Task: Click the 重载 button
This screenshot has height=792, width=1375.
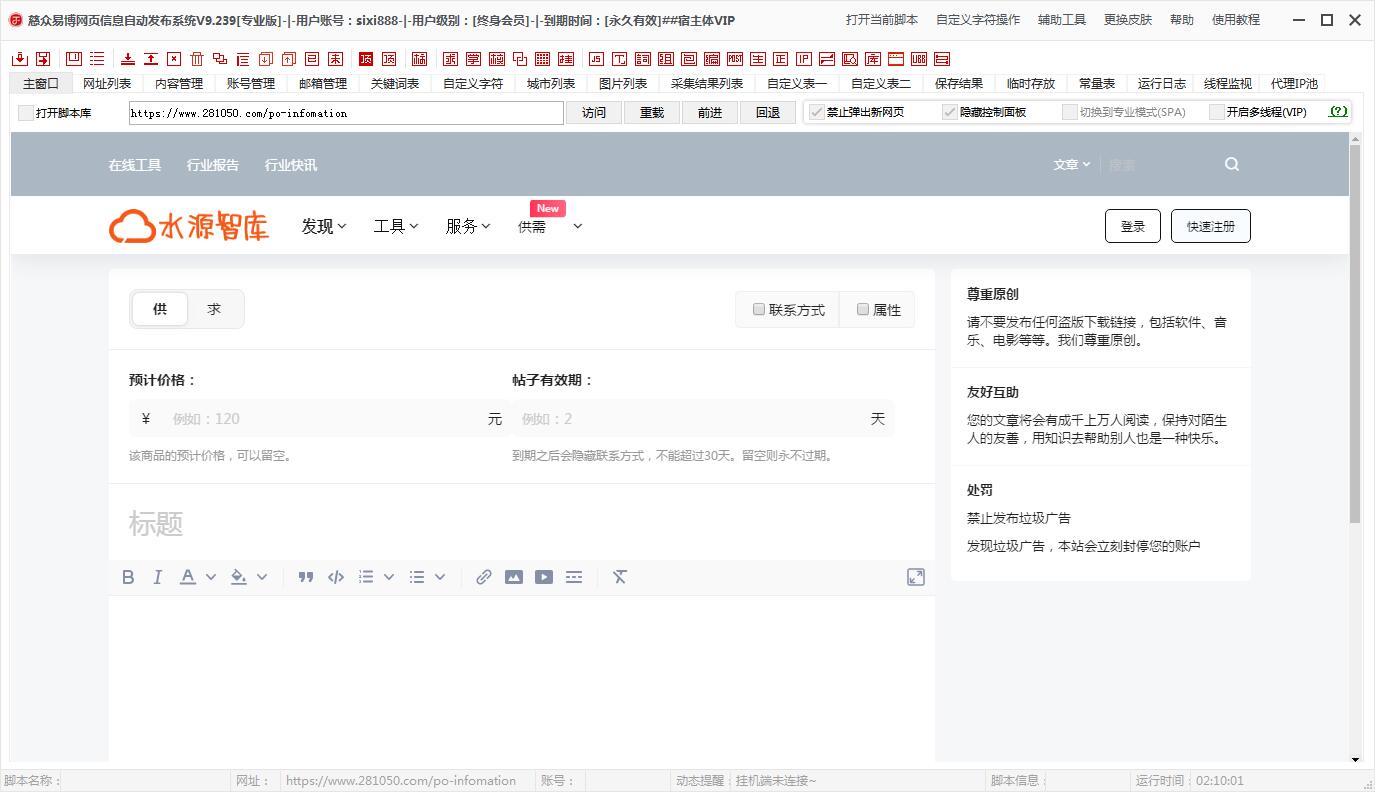Action: 652,113
